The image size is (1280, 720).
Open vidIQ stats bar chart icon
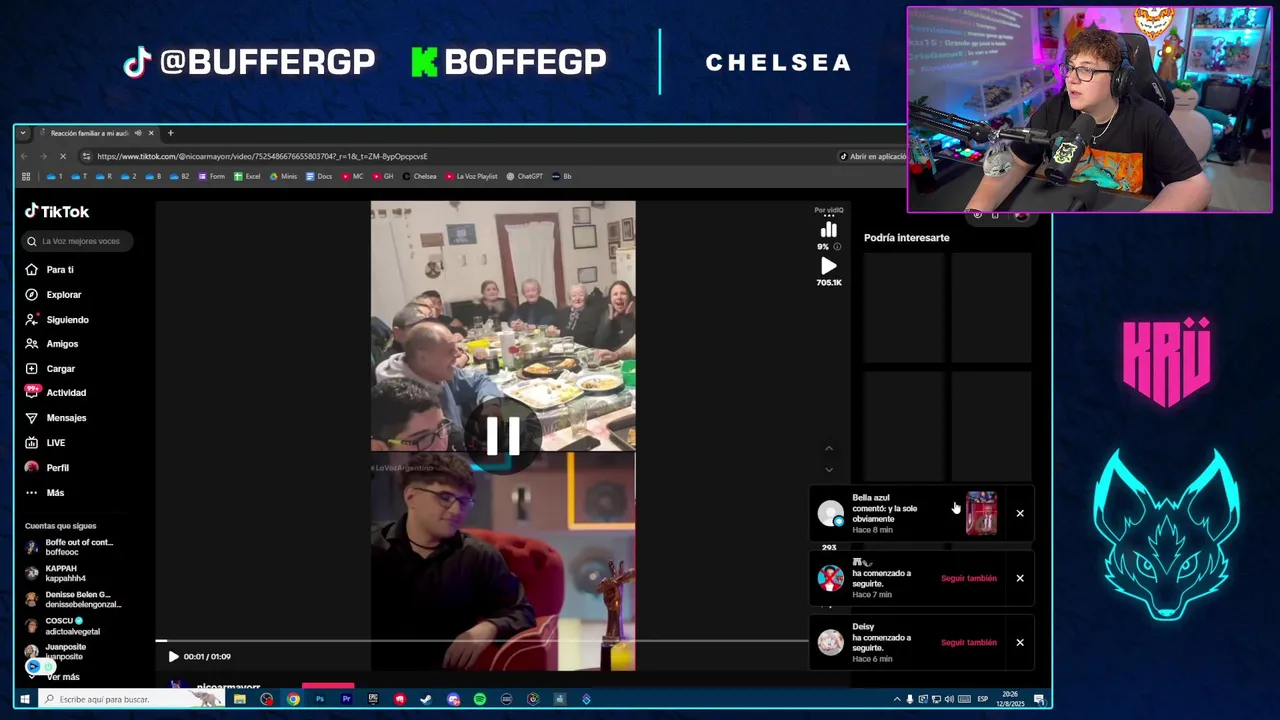pyautogui.click(x=828, y=230)
